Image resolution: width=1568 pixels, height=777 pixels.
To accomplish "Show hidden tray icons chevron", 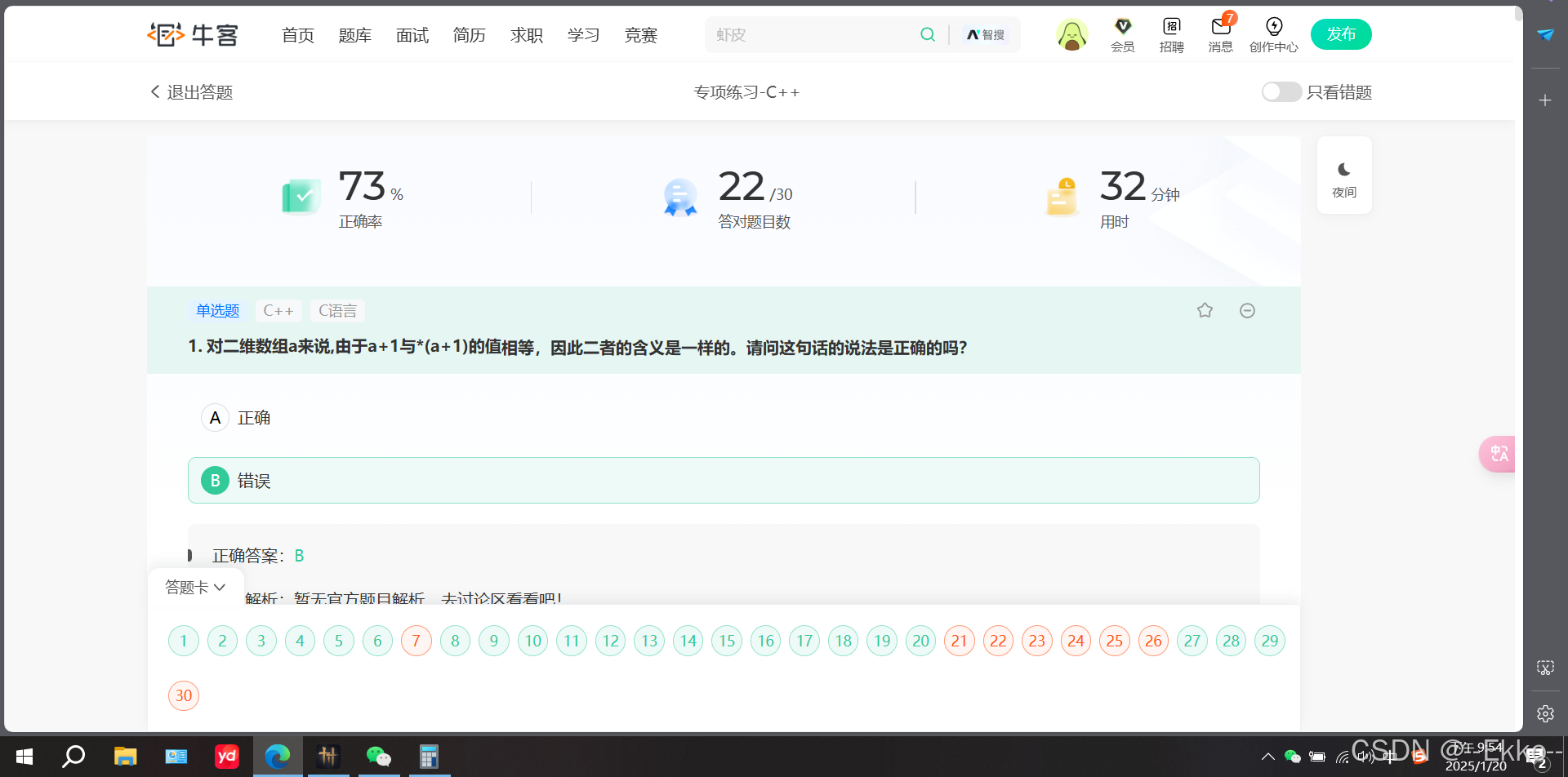I will [1268, 757].
